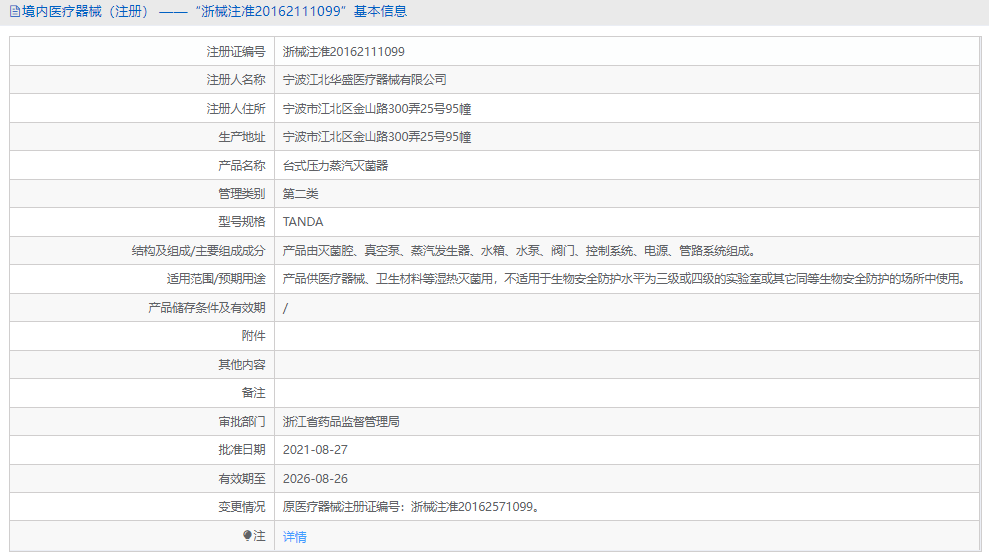Select product name 台式压力蒸汽灭菌器

click(x=336, y=166)
